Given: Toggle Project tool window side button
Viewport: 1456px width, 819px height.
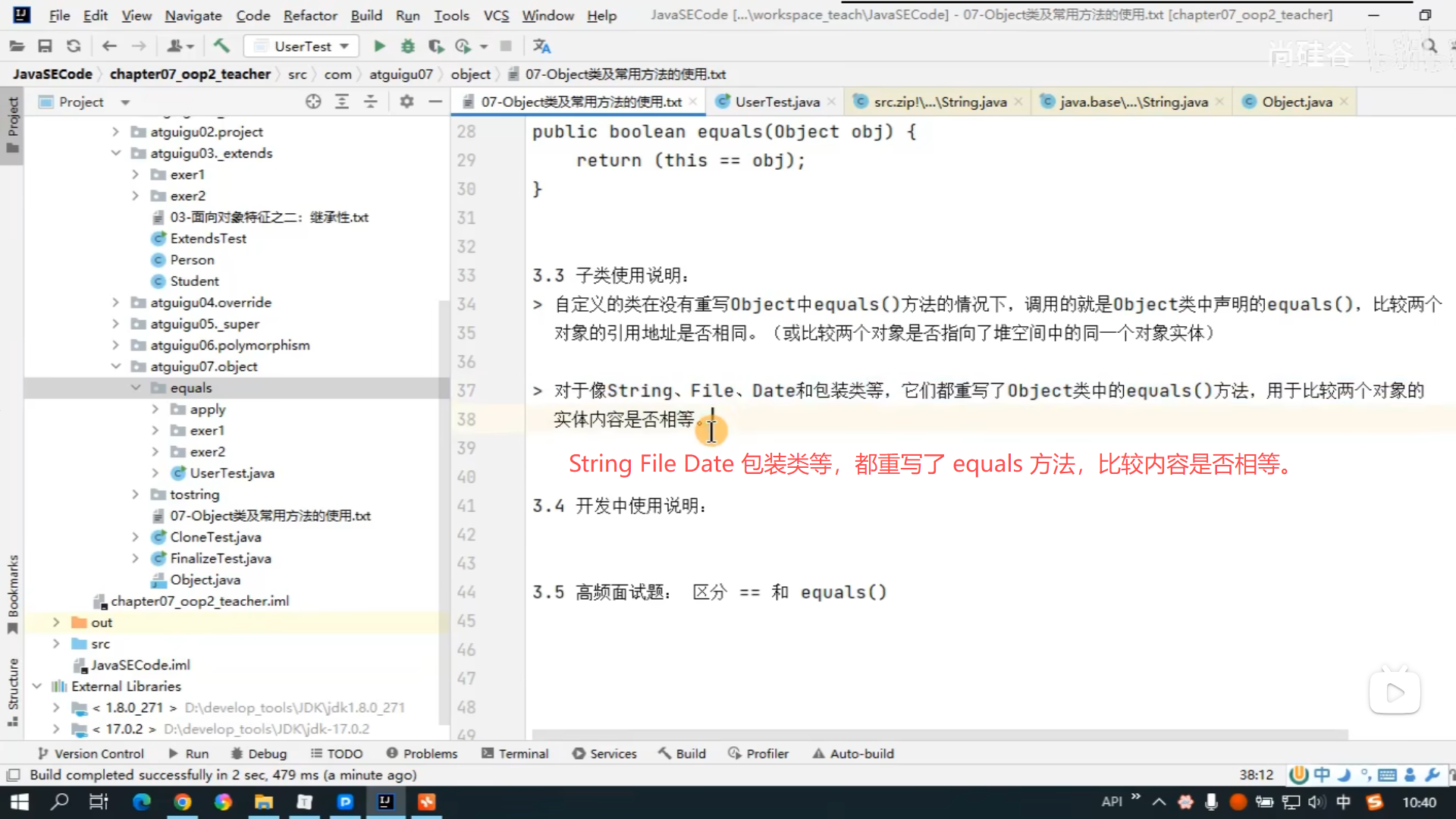Looking at the screenshot, I should pos(13,125).
